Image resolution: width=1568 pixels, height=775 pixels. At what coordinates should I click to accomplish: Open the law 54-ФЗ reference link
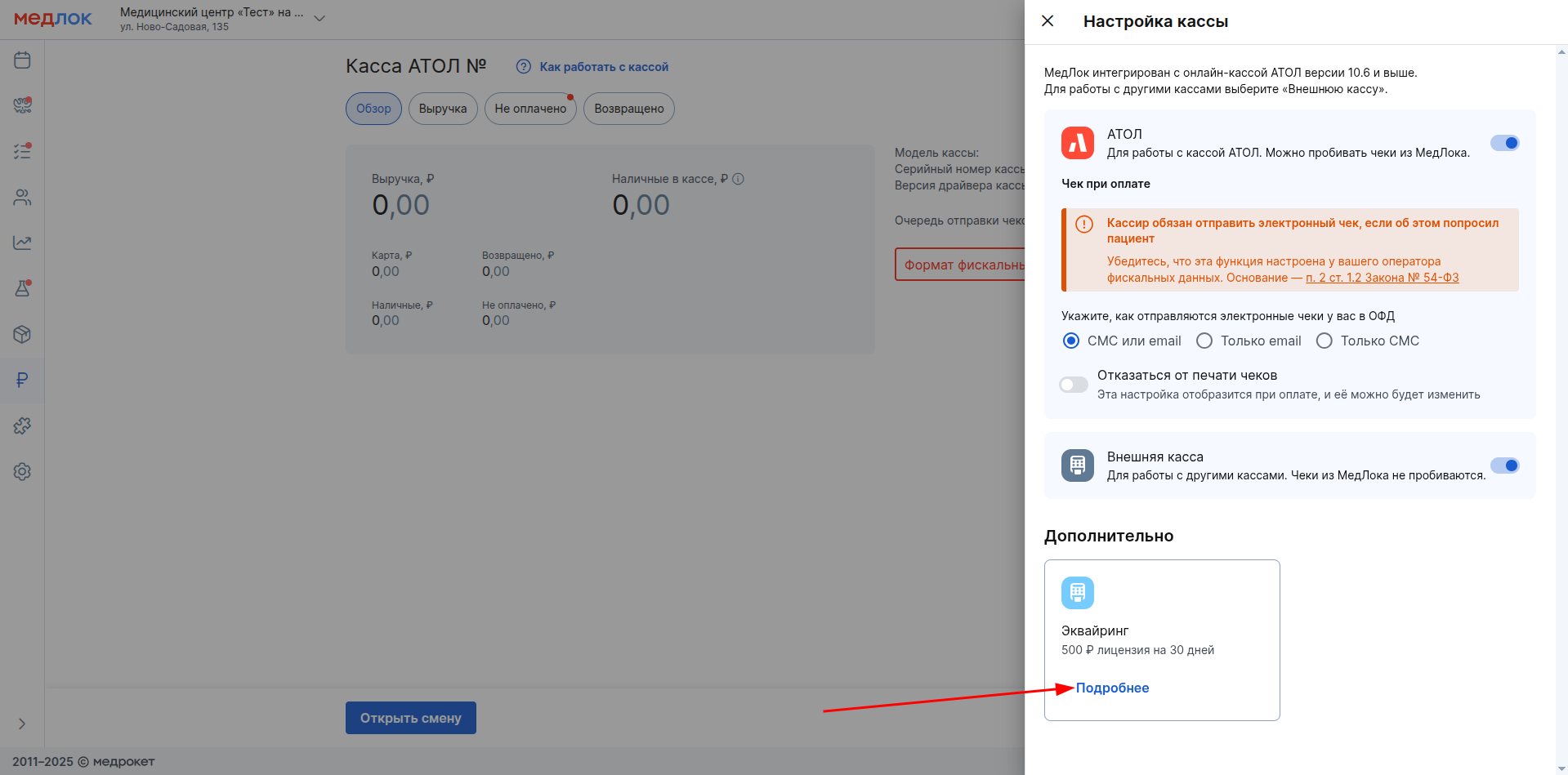pos(1382,278)
